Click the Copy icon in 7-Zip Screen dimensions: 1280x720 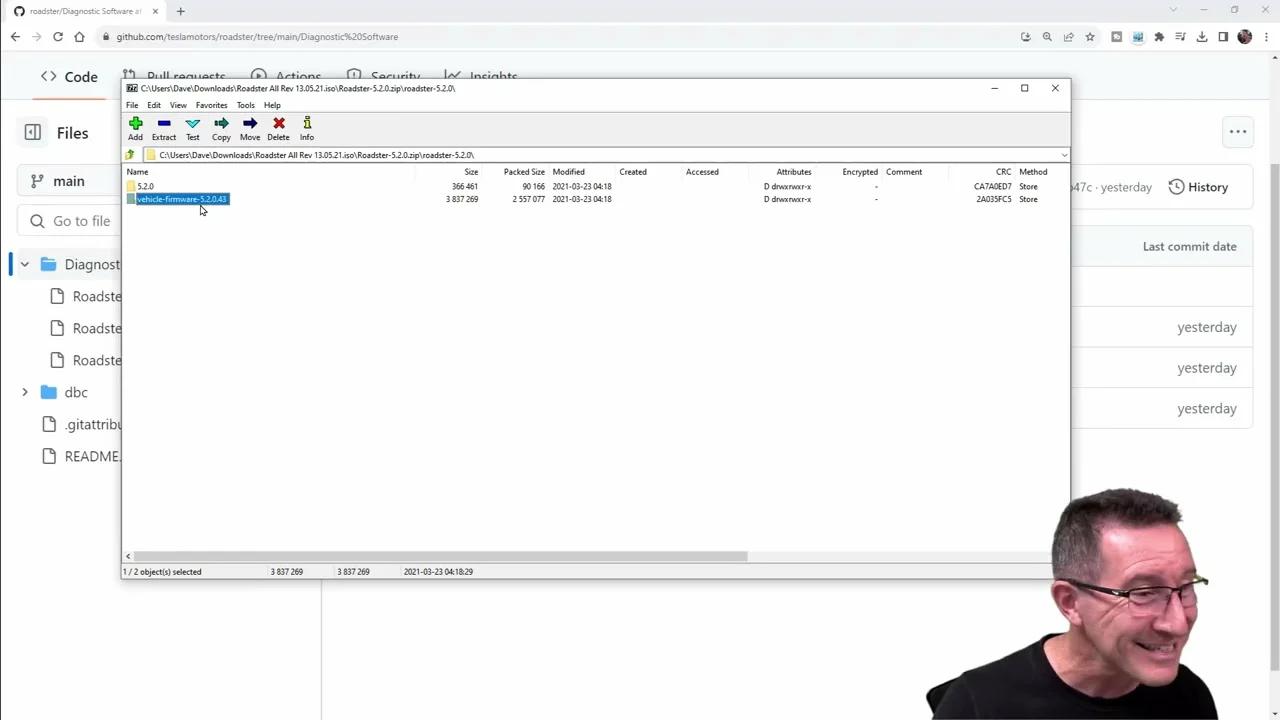pyautogui.click(x=220, y=127)
